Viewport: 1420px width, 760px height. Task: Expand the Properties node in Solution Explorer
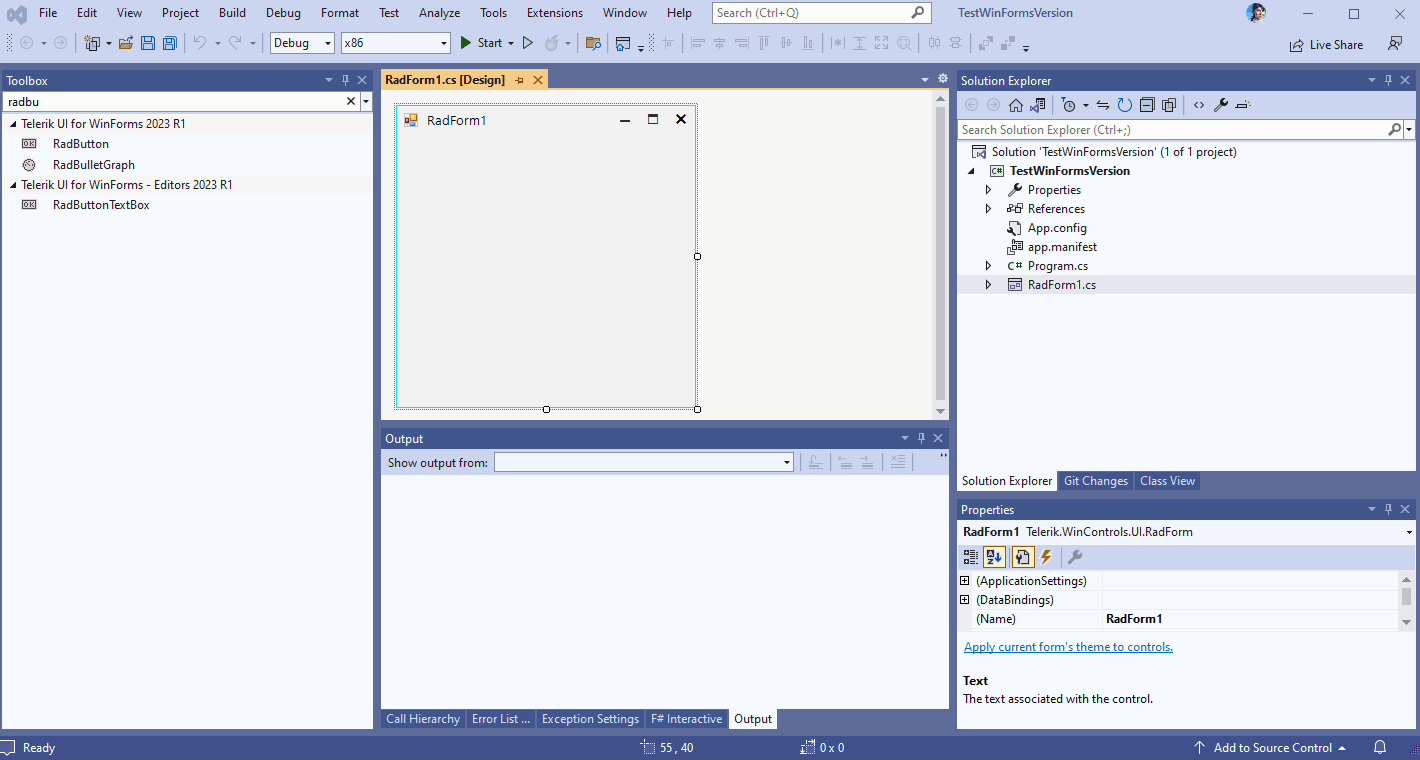click(x=989, y=190)
